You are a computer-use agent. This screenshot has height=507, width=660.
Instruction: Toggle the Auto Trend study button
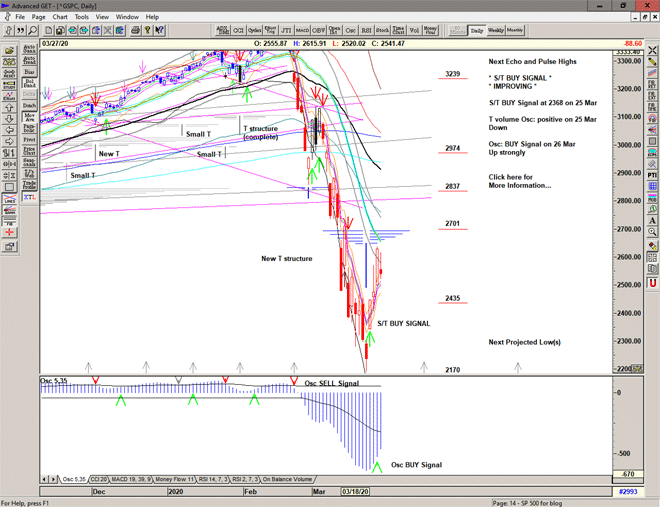[x=29, y=60]
